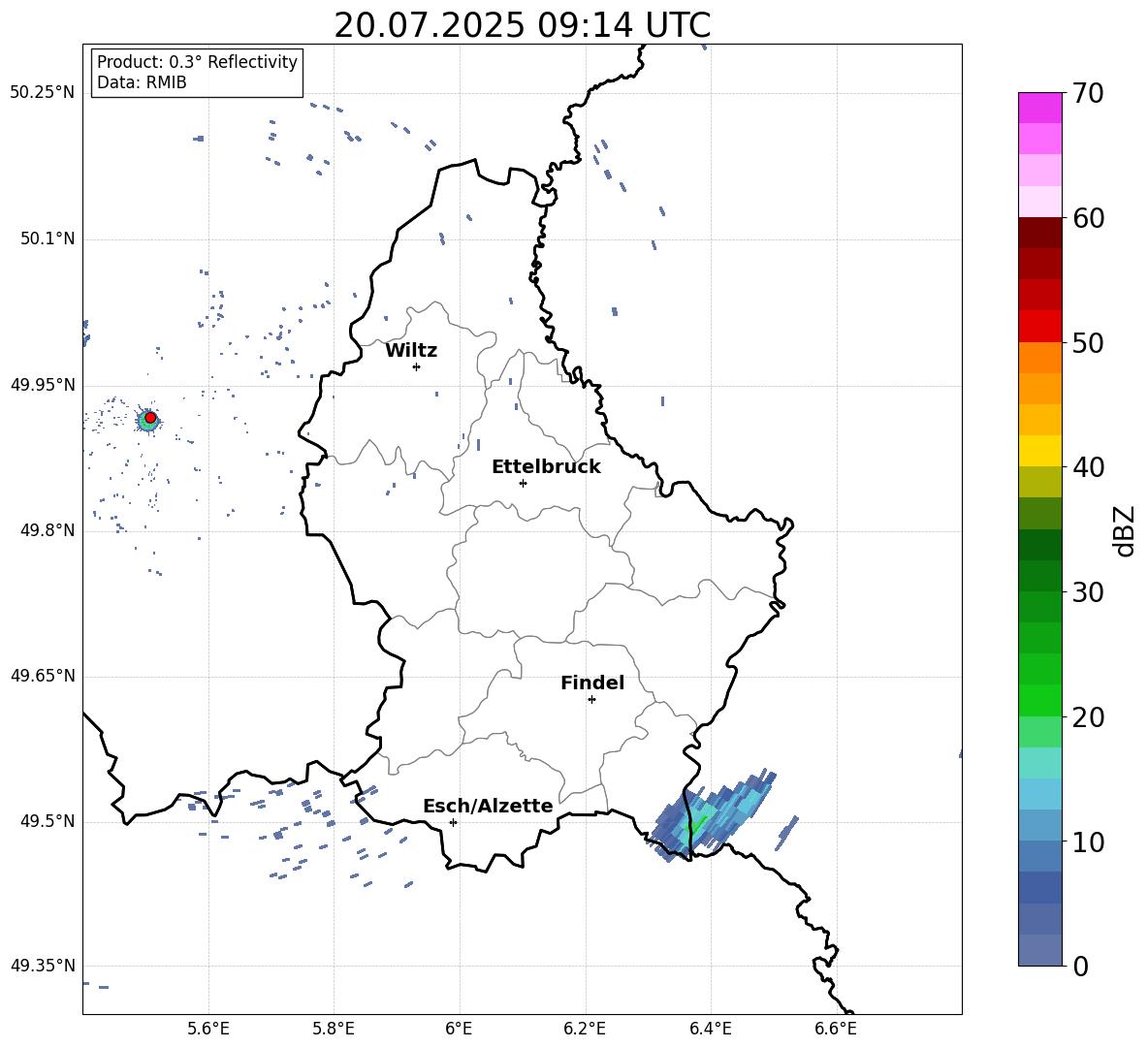Click the Wiltz station label
This screenshot has width=1148, height=1048.
[411, 351]
